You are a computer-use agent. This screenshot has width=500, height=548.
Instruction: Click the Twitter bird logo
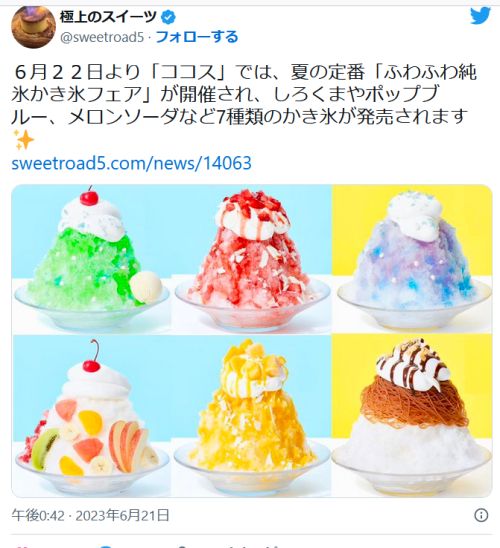point(480,16)
